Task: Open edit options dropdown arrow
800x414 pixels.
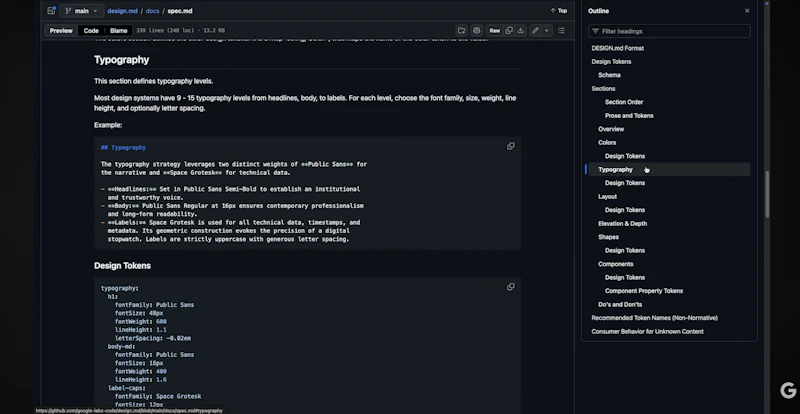Action: click(x=546, y=31)
